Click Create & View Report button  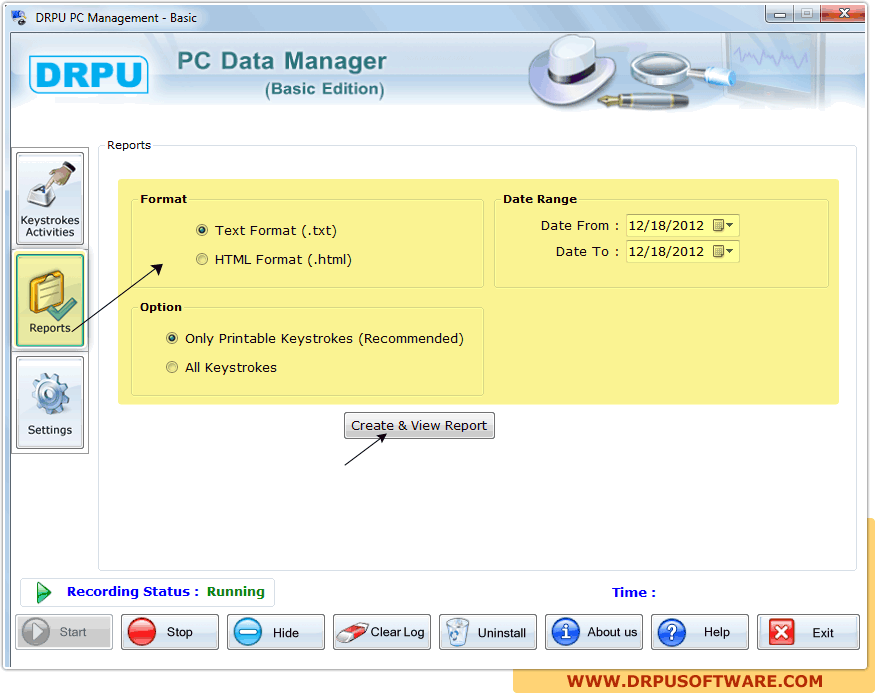[x=419, y=425]
